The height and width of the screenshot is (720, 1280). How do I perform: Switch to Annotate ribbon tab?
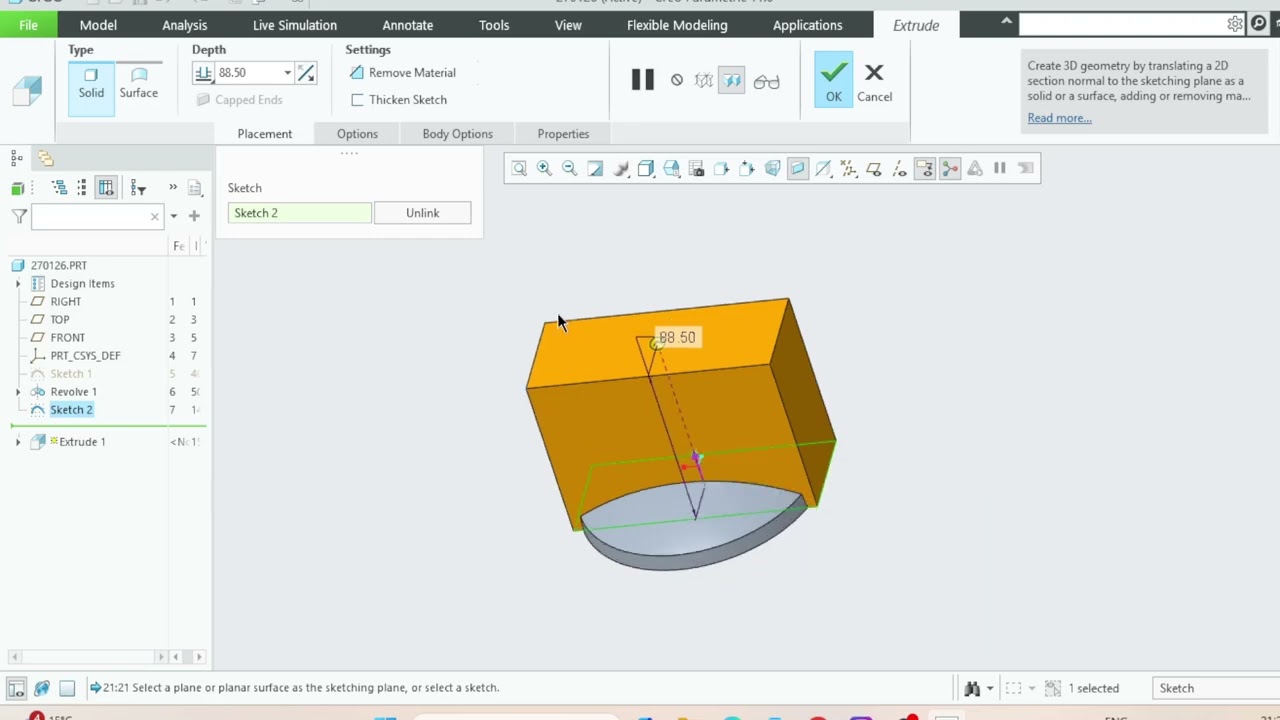point(408,25)
